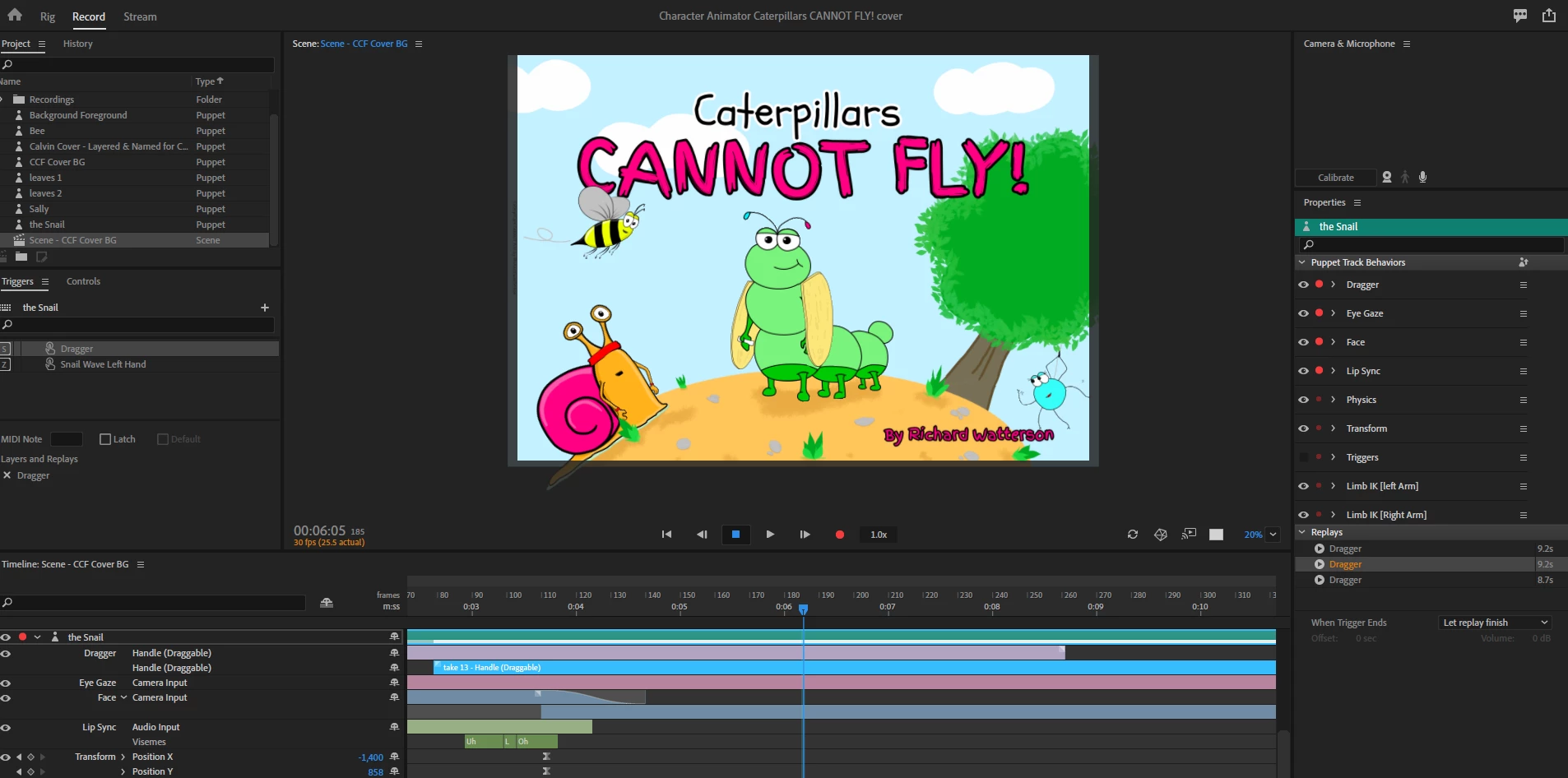1568x778 pixels.
Task: Open When Trigger Ends dropdown
Action: [x=1496, y=623]
